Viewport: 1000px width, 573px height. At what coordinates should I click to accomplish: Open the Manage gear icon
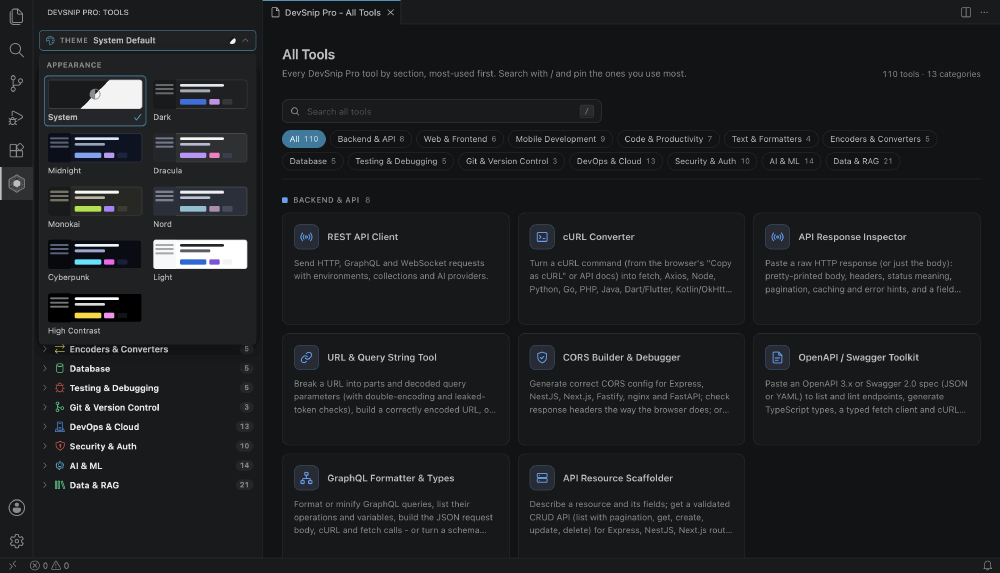17,541
